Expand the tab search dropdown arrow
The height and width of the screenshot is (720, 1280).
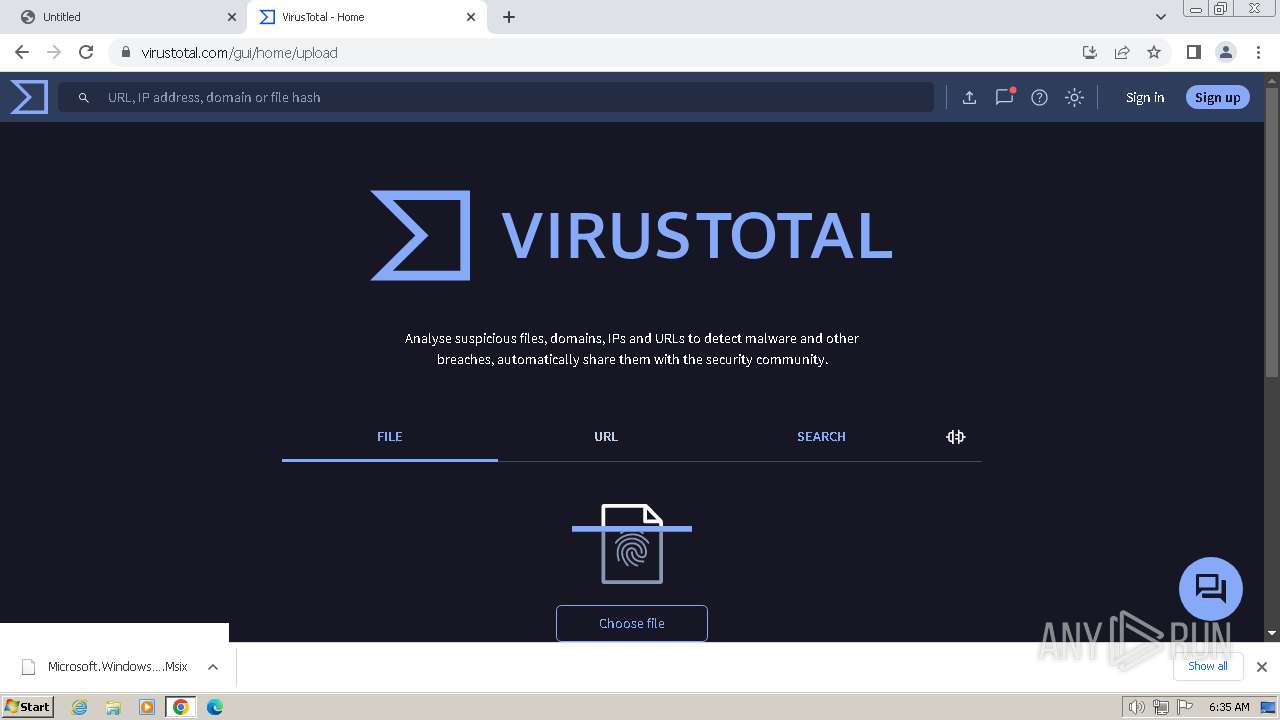[x=1161, y=17]
